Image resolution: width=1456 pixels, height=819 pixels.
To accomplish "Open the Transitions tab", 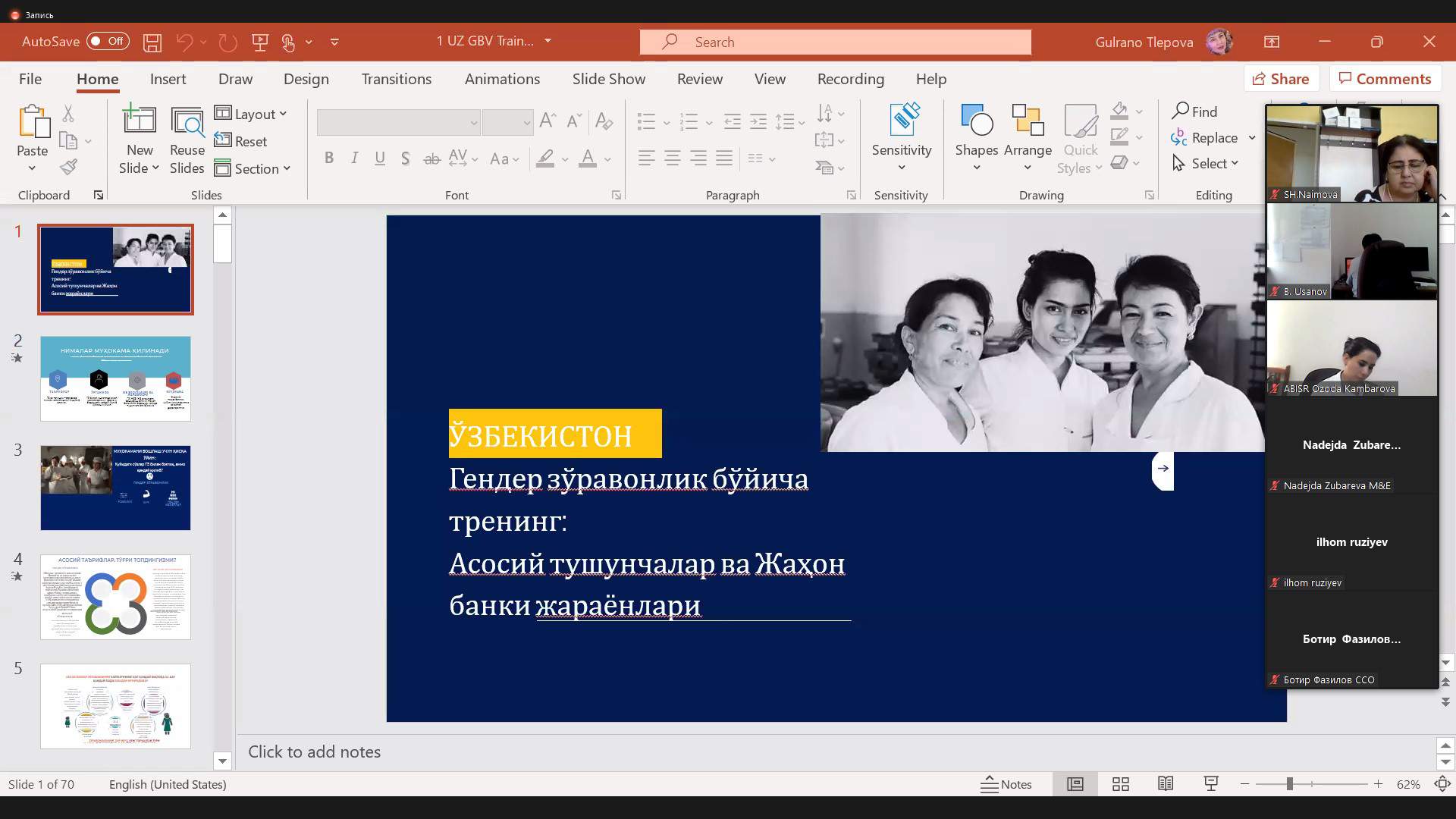I will 396,79.
